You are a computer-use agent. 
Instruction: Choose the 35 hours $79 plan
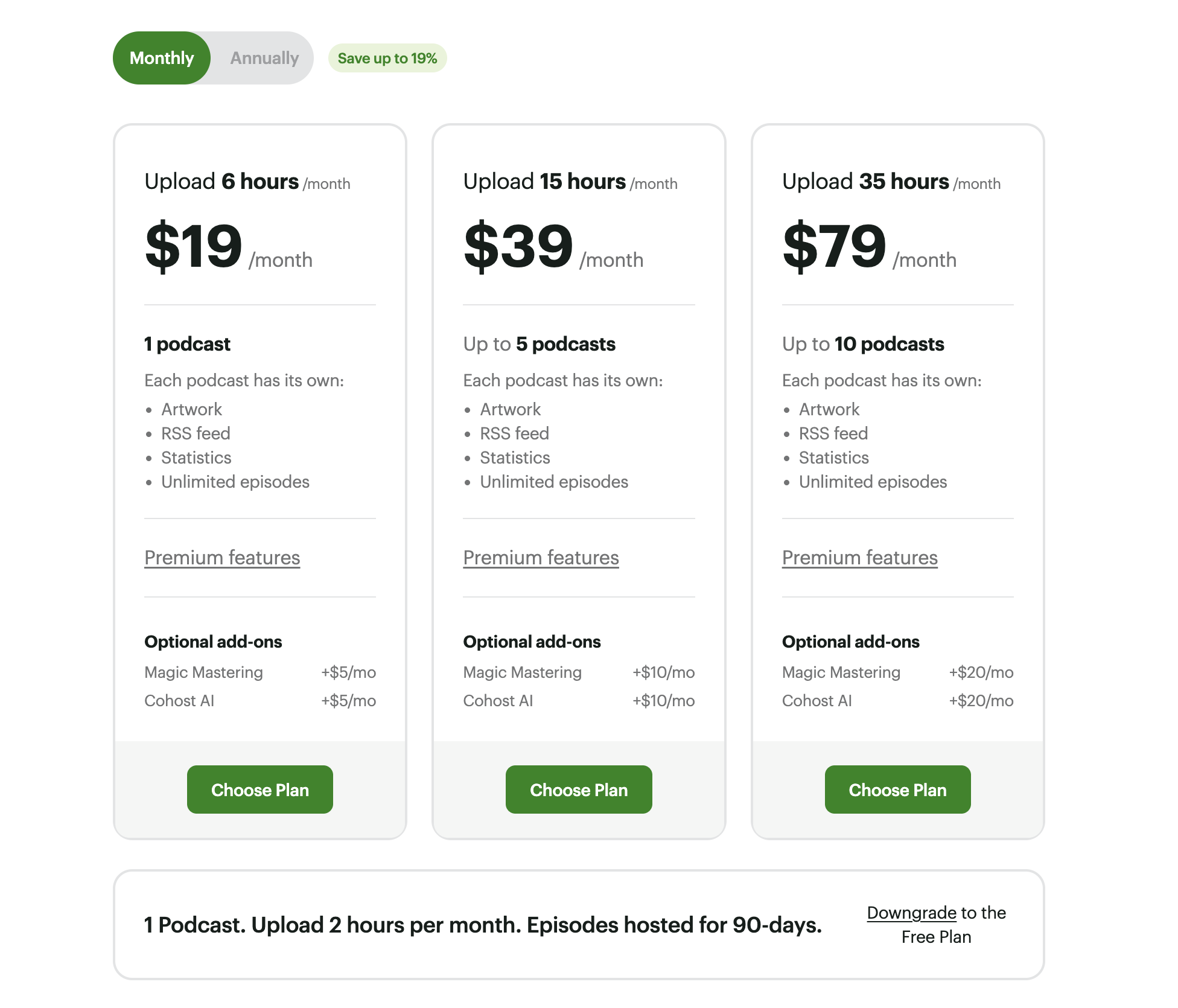click(x=897, y=789)
